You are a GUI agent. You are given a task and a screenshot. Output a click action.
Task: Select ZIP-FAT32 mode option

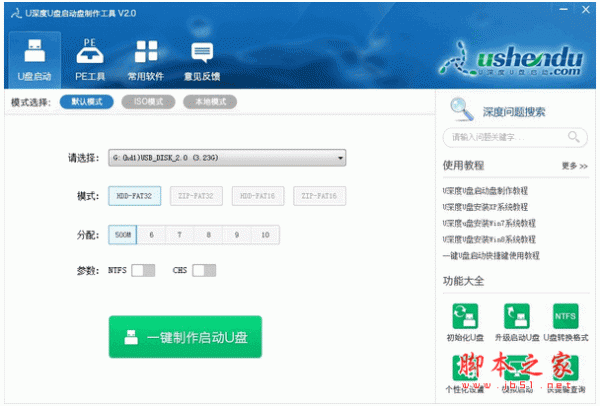tap(196, 196)
